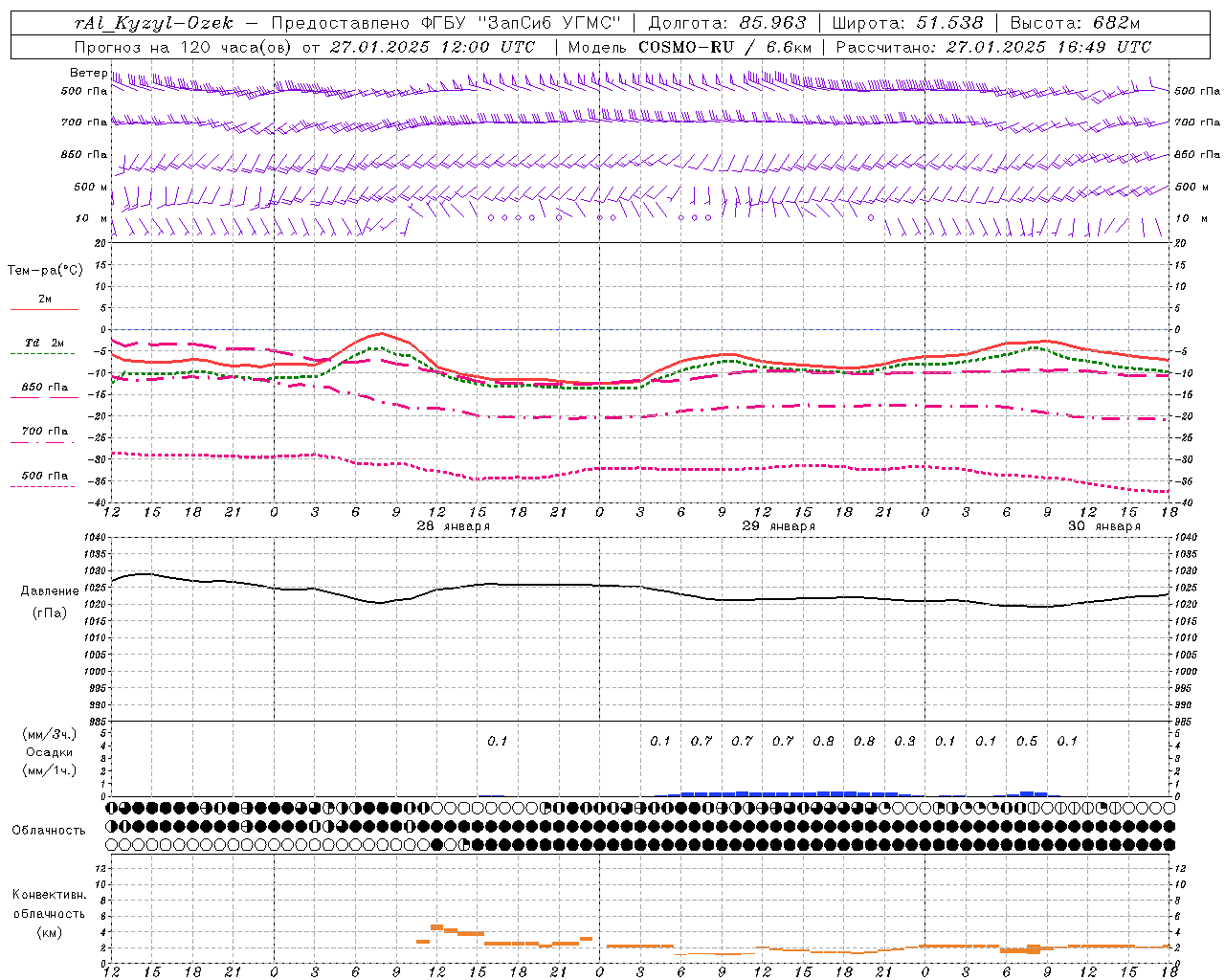Click the 0.3 precipitation value
This screenshot has height=980, width=1225.
(904, 741)
